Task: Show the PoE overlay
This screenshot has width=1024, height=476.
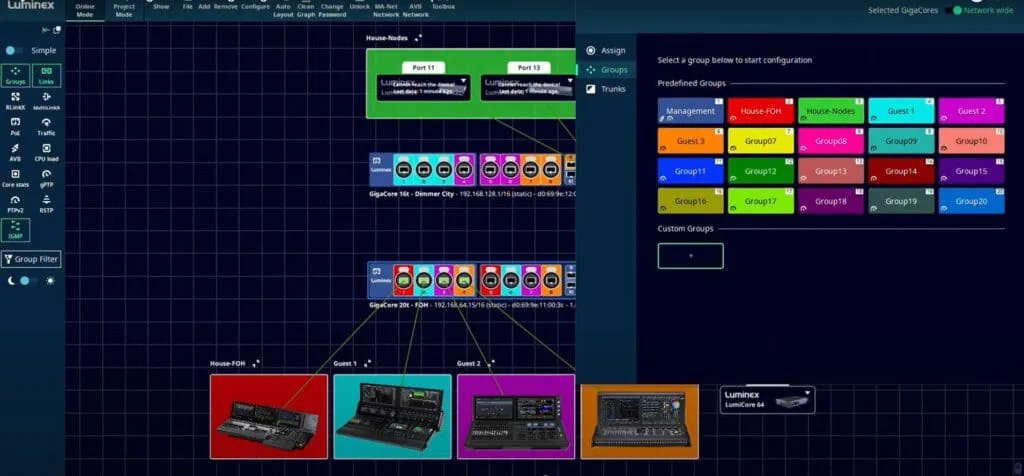Action: click(16, 127)
